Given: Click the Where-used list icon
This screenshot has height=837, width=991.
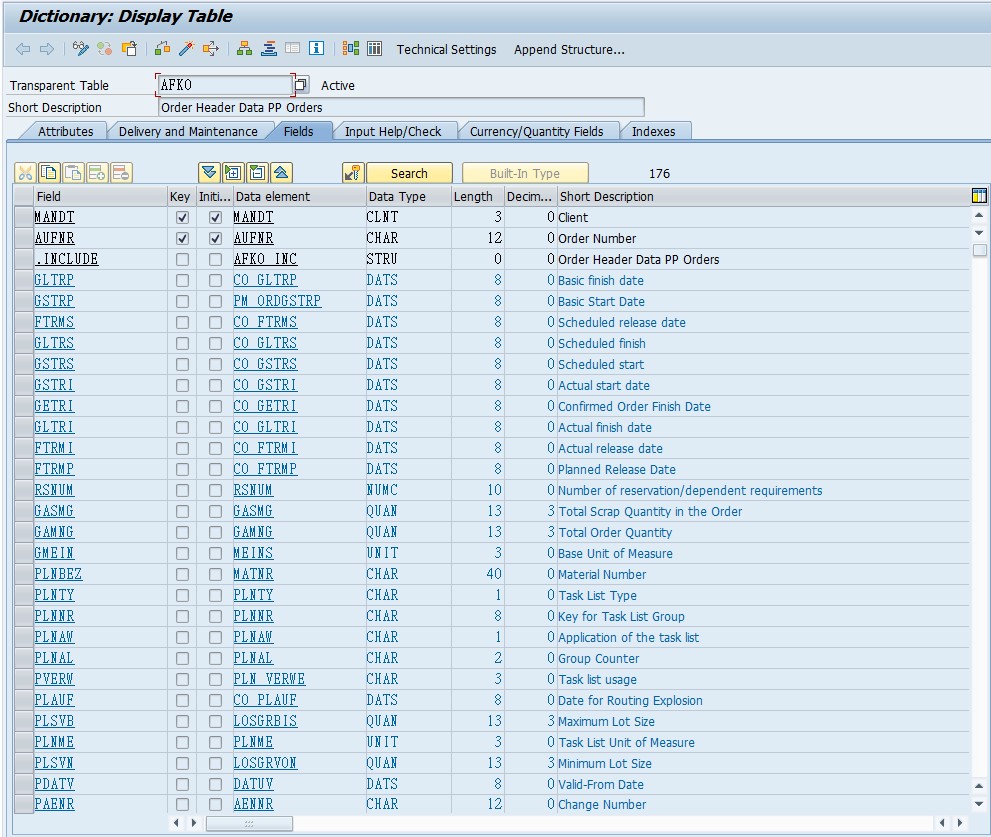Looking at the screenshot, I should pyautogui.click(x=210, y=49).
